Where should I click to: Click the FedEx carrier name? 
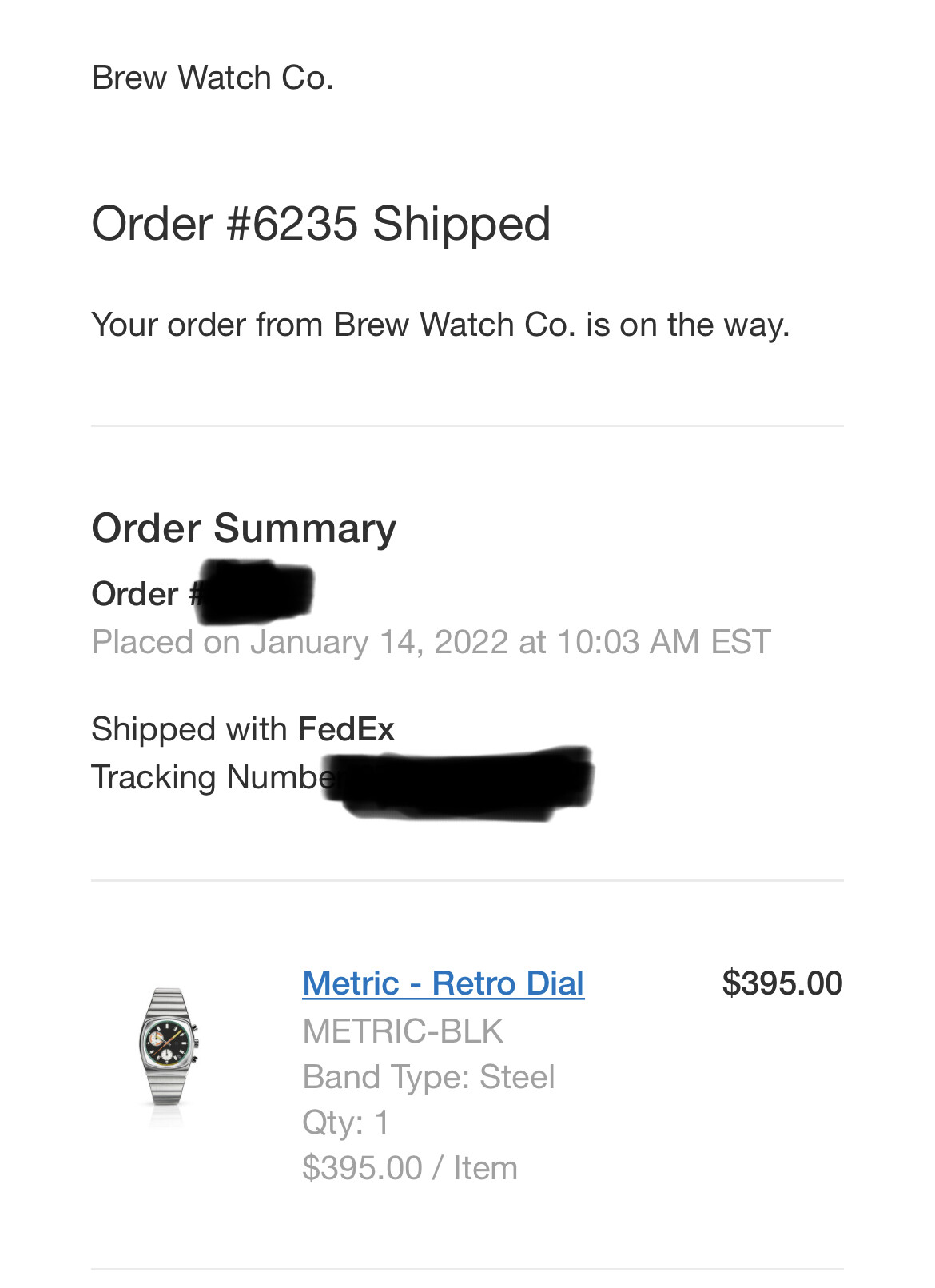point(346,730)
